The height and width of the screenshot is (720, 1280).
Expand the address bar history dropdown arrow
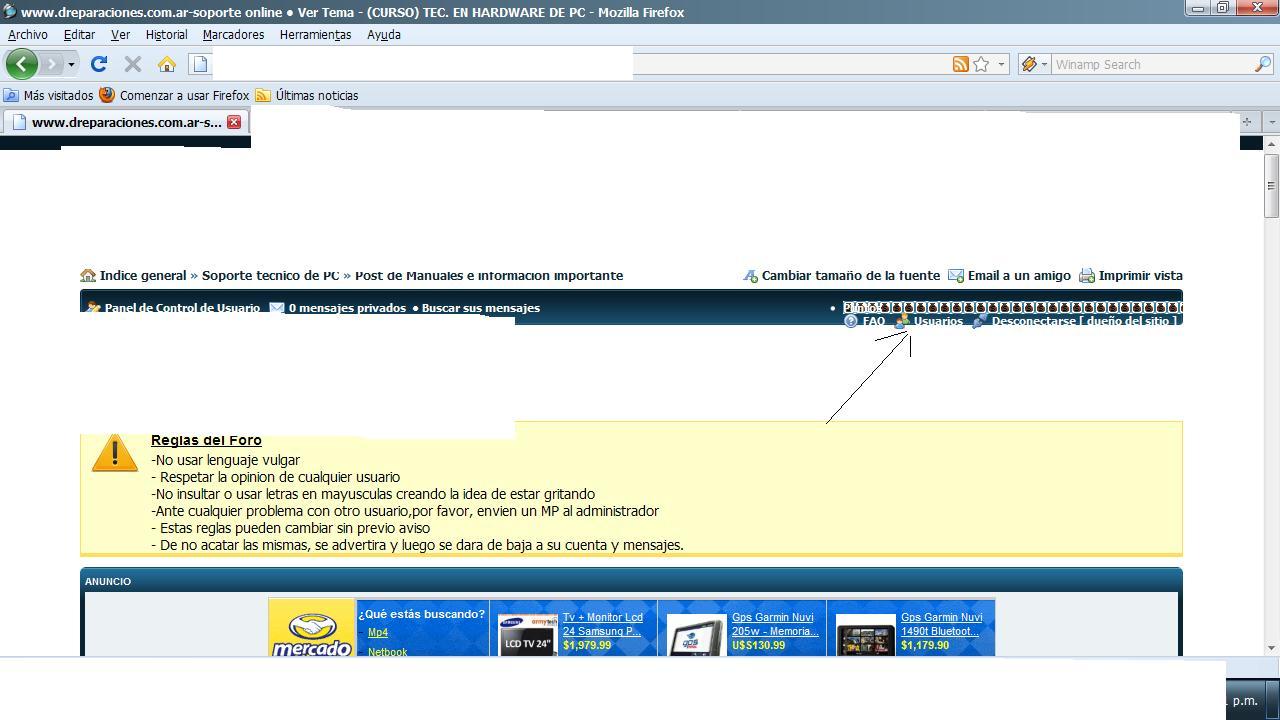(x=1001, y=64)
